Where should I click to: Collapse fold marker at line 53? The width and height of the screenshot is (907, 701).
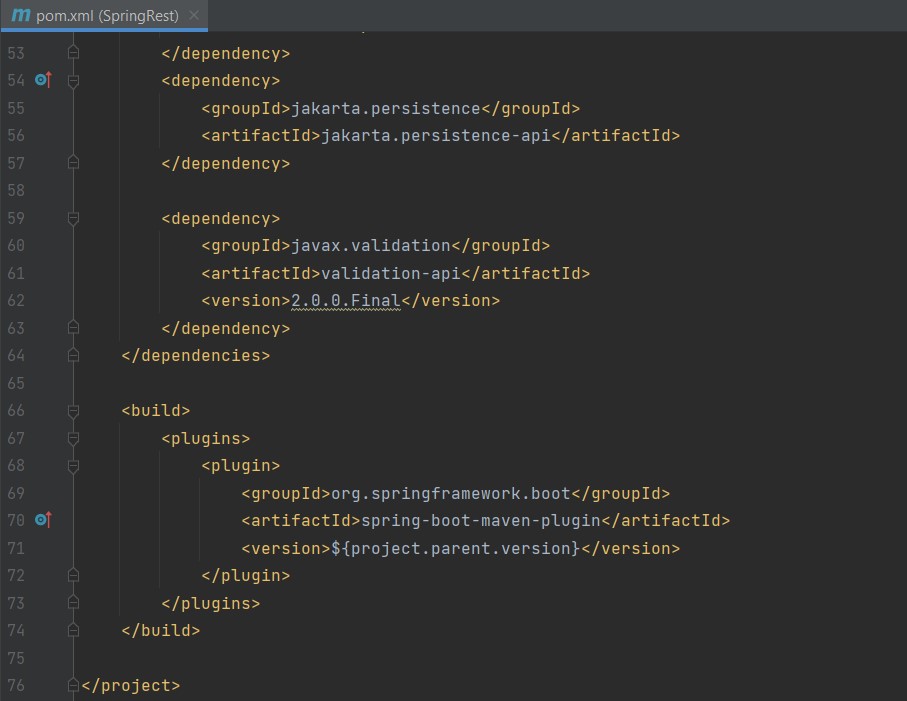pyautogui.click(x=73, y=53)
